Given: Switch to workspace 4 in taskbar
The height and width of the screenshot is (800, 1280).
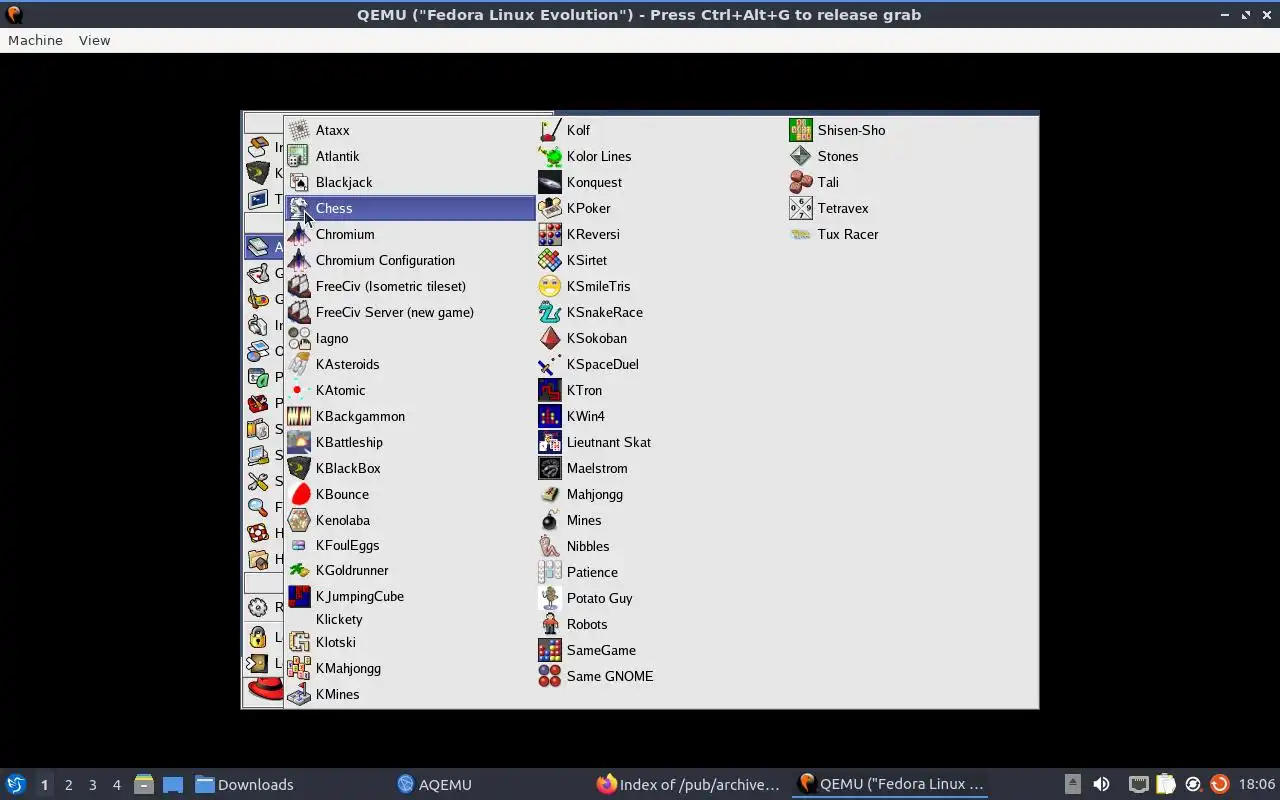Looking at the screenshot, I should tap(116, 785).
